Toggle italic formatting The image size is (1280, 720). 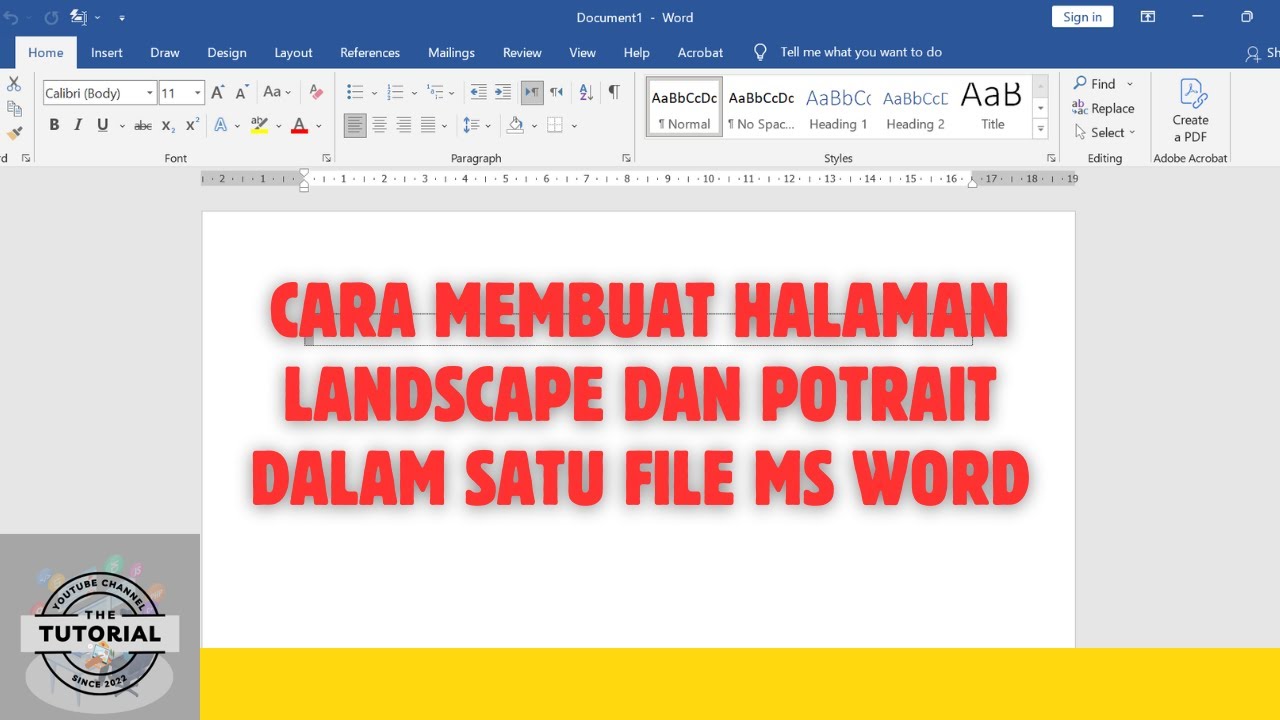[78, 125]
